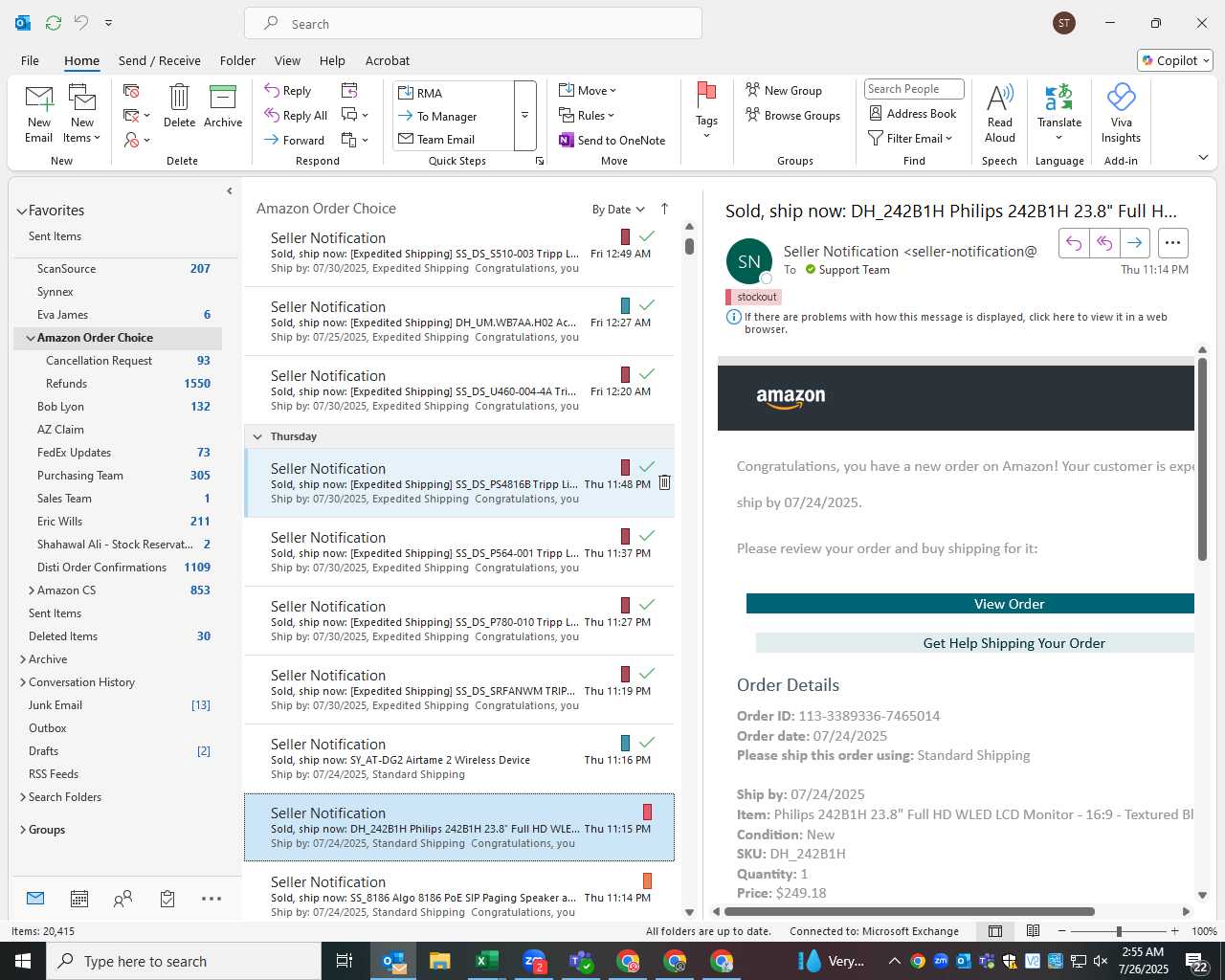Click the Copilot button
This screenshot has width=1225, height=980.
click(x=1175, y=60)
